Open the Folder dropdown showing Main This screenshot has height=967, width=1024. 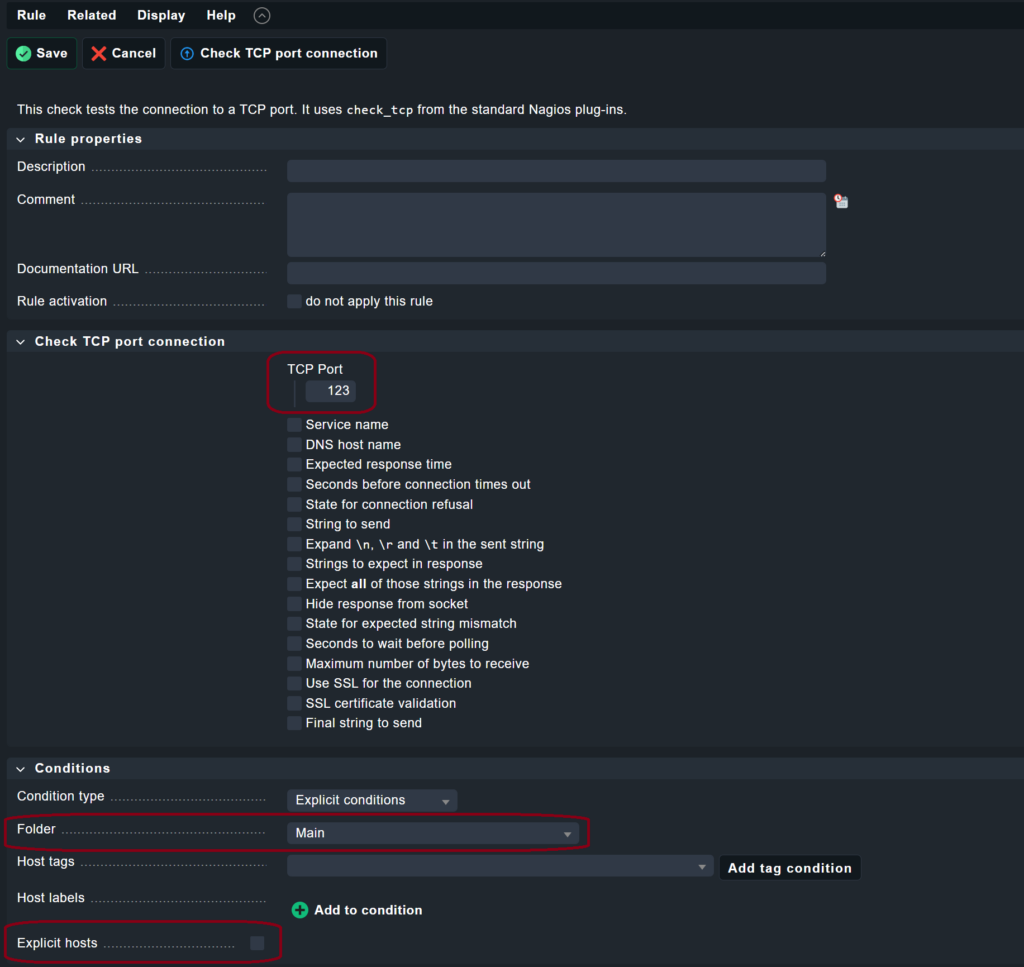[433, 833]
